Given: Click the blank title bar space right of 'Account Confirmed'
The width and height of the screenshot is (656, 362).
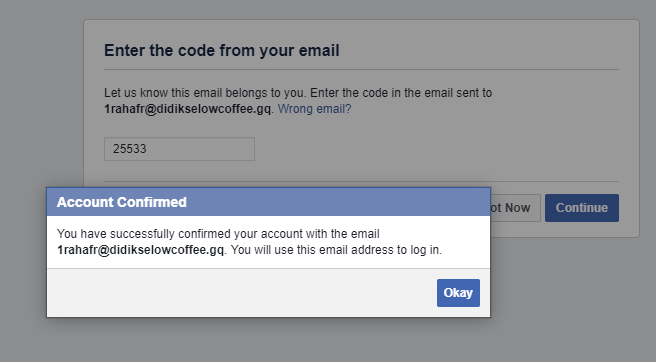Looking at the screenshot, I should 338,202.
